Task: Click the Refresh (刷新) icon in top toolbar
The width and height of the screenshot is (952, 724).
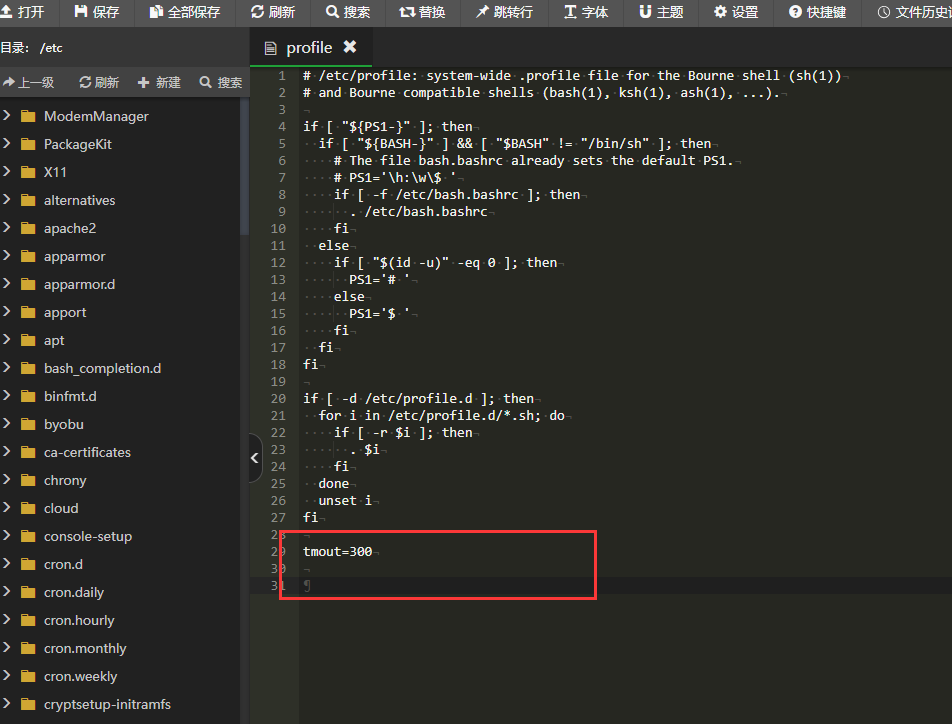Action: coord(258,12)
